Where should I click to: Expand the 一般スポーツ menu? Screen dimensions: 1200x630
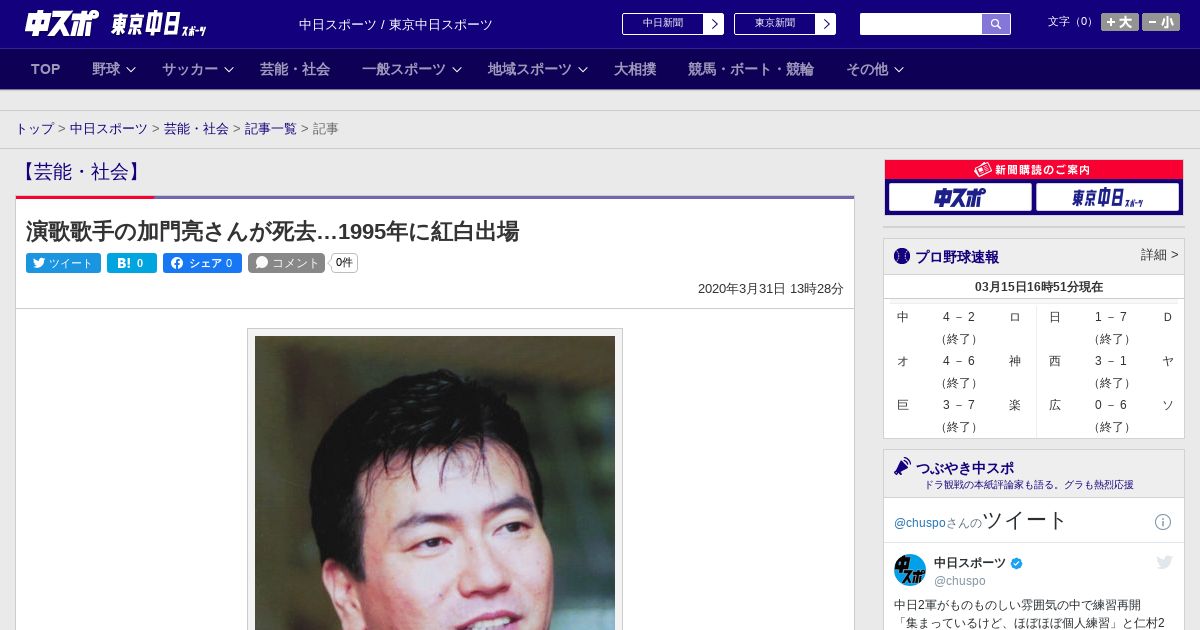pyautogui.click(x=412, y=69)
